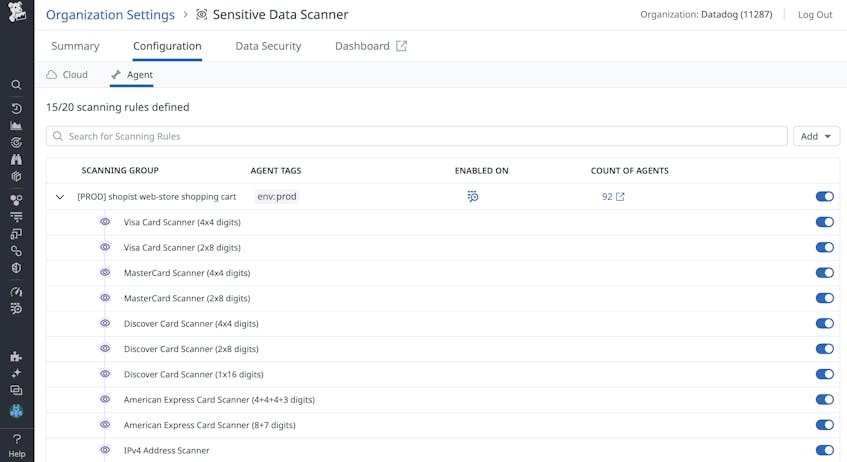Click the Help question mark icon
Viewport: 847px width, 462px height.
click(16, 439)
